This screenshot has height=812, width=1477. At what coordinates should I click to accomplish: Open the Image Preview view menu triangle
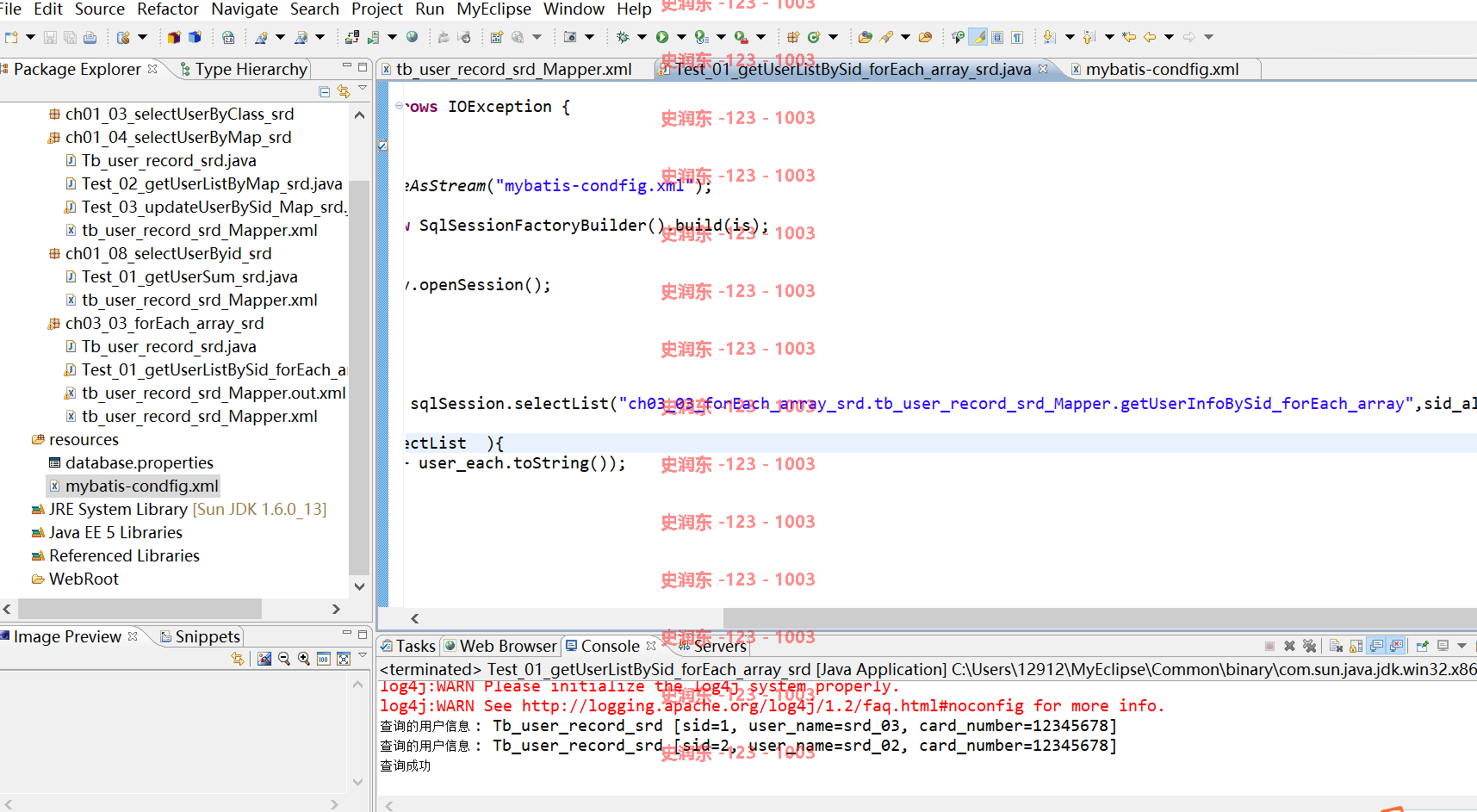pos(363,655)
